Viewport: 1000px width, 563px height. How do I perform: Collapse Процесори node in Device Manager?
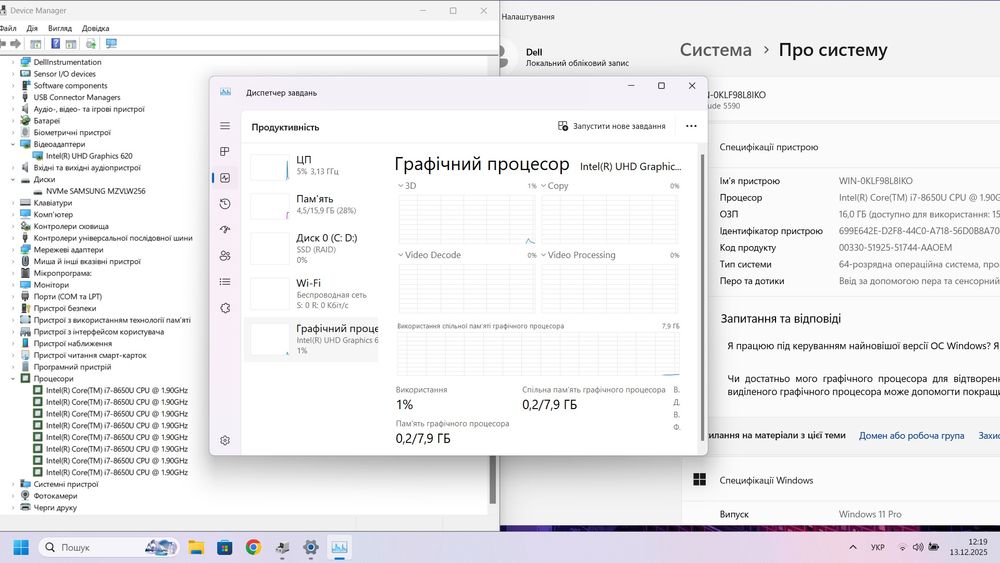(x=13, y=379)
